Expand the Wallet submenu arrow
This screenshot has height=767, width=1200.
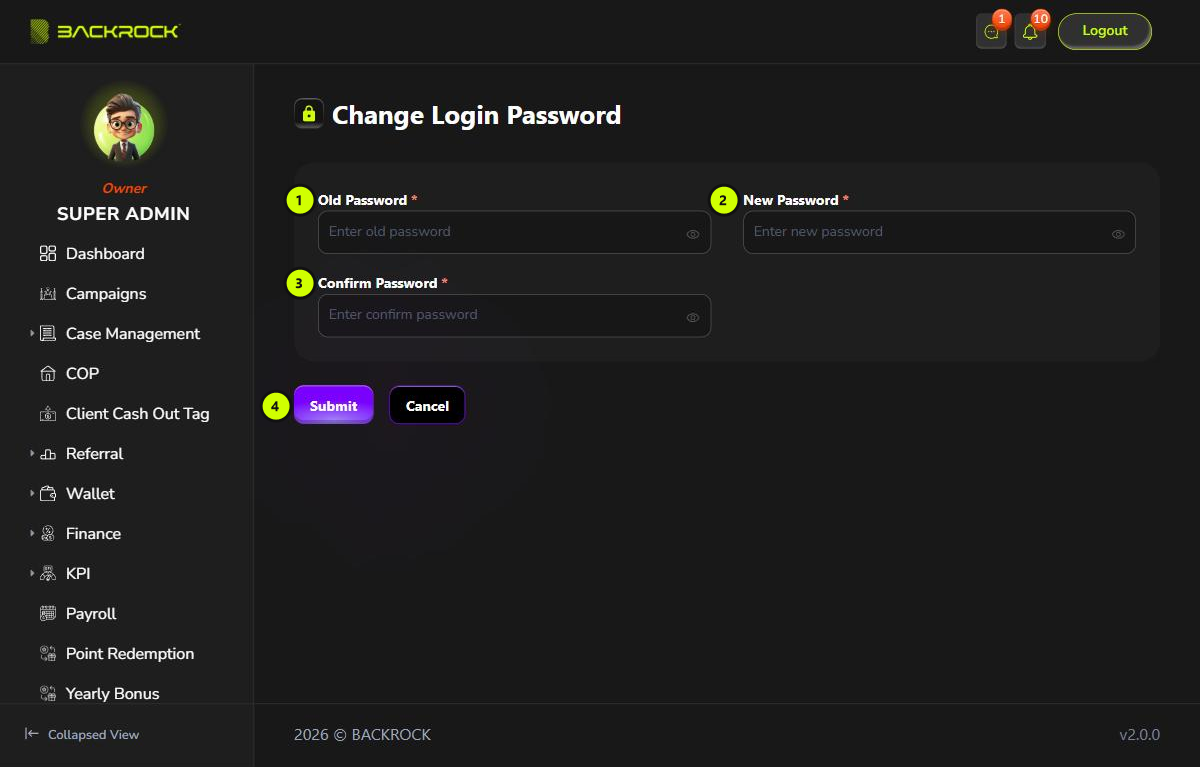pos(32,494)
